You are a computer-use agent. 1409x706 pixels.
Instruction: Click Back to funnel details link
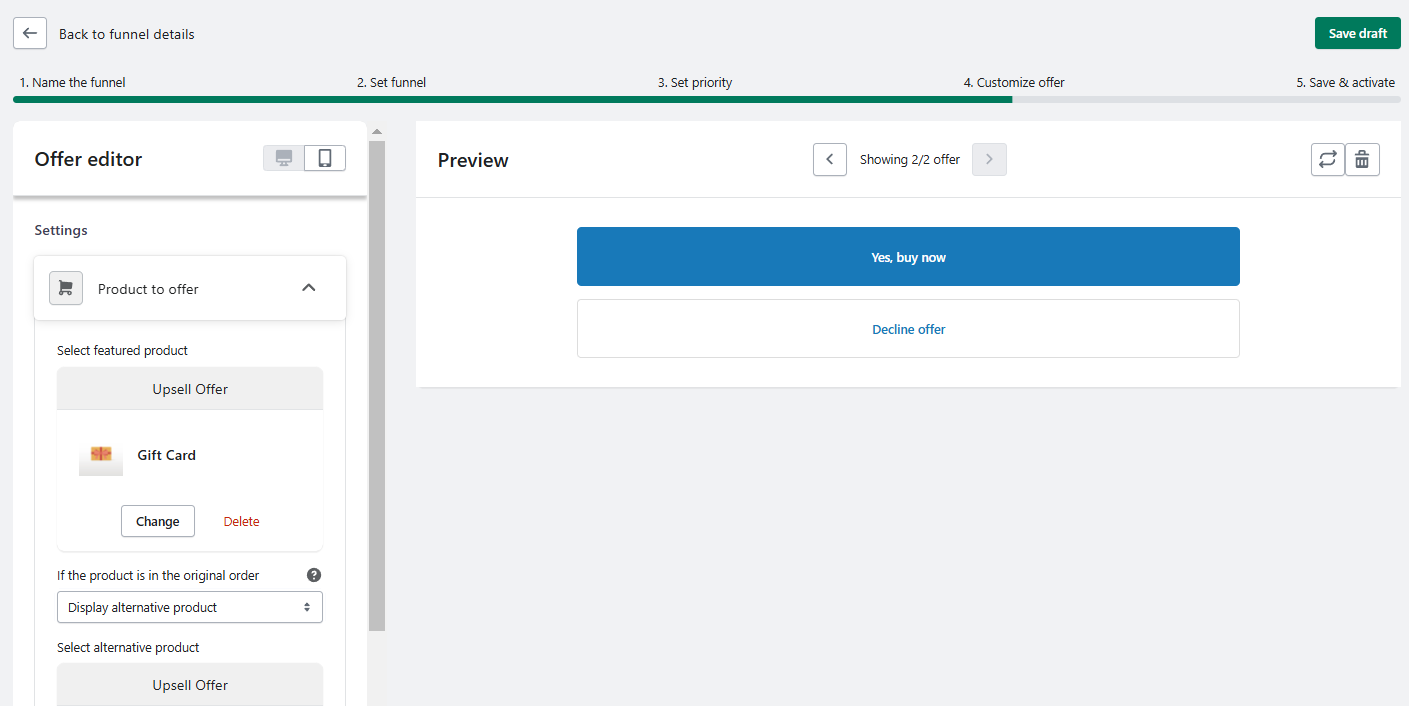(x=127, y=34)
